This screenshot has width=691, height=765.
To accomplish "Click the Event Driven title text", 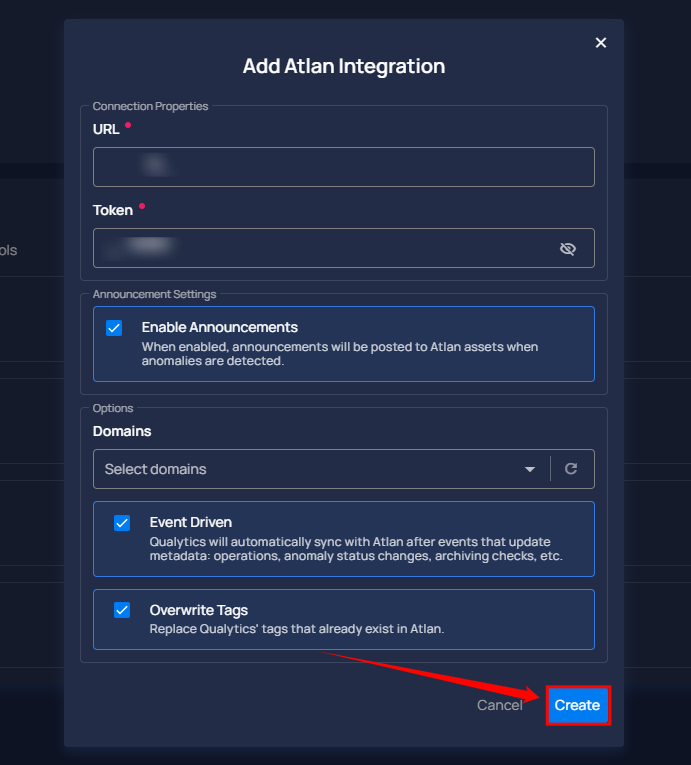I will click(191, 522).
